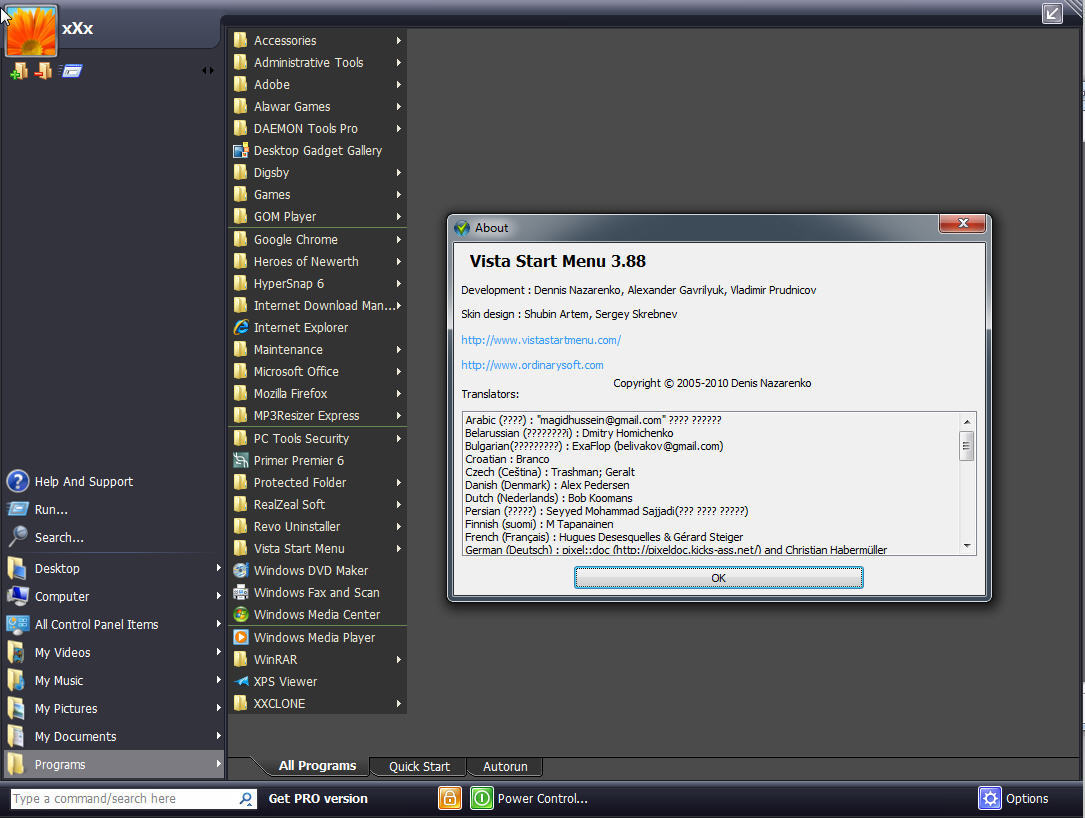Click the Run... icon

coord(18,509)
